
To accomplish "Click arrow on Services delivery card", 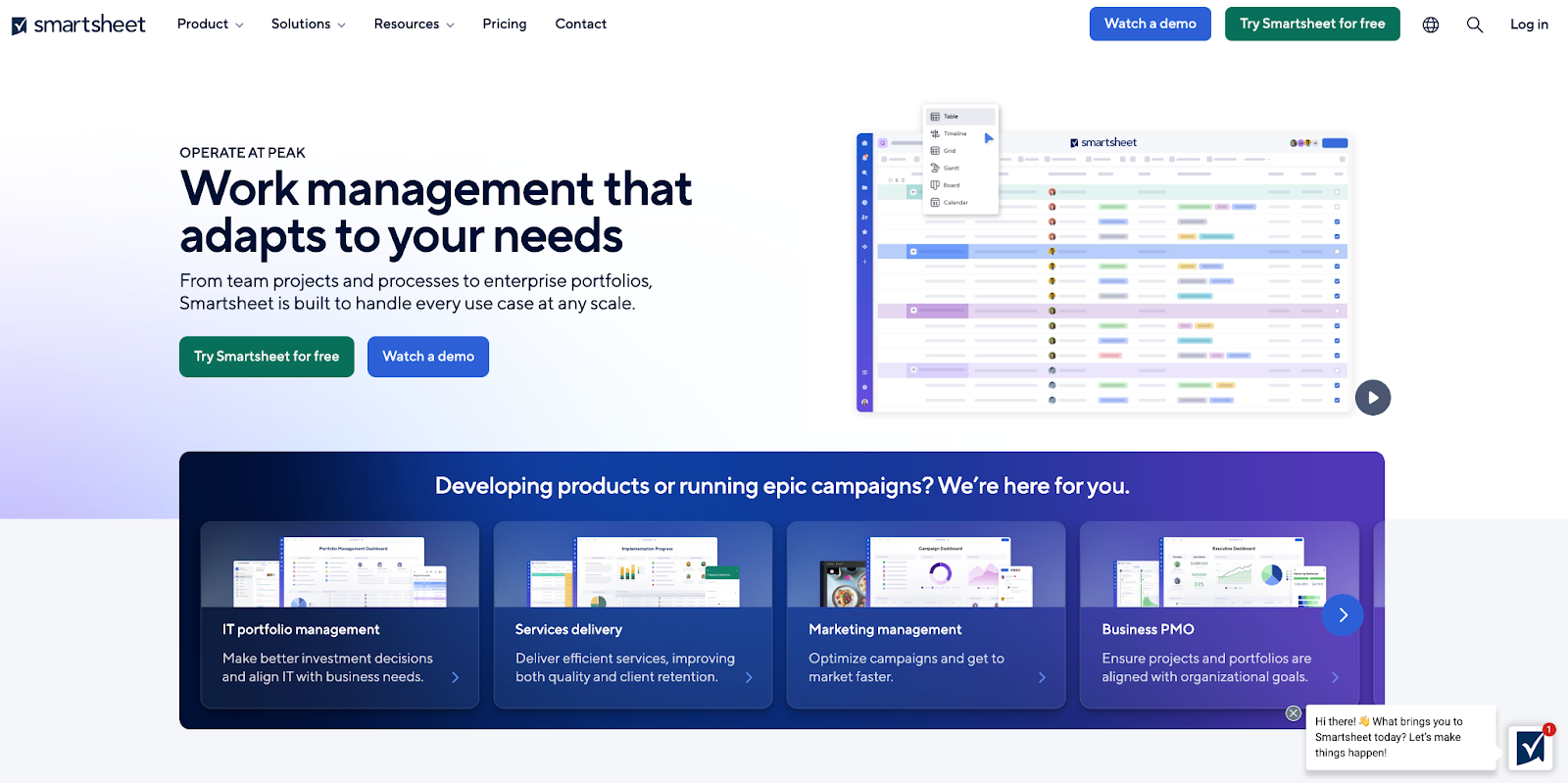I will pyautogui.click(x=749, y=677).
